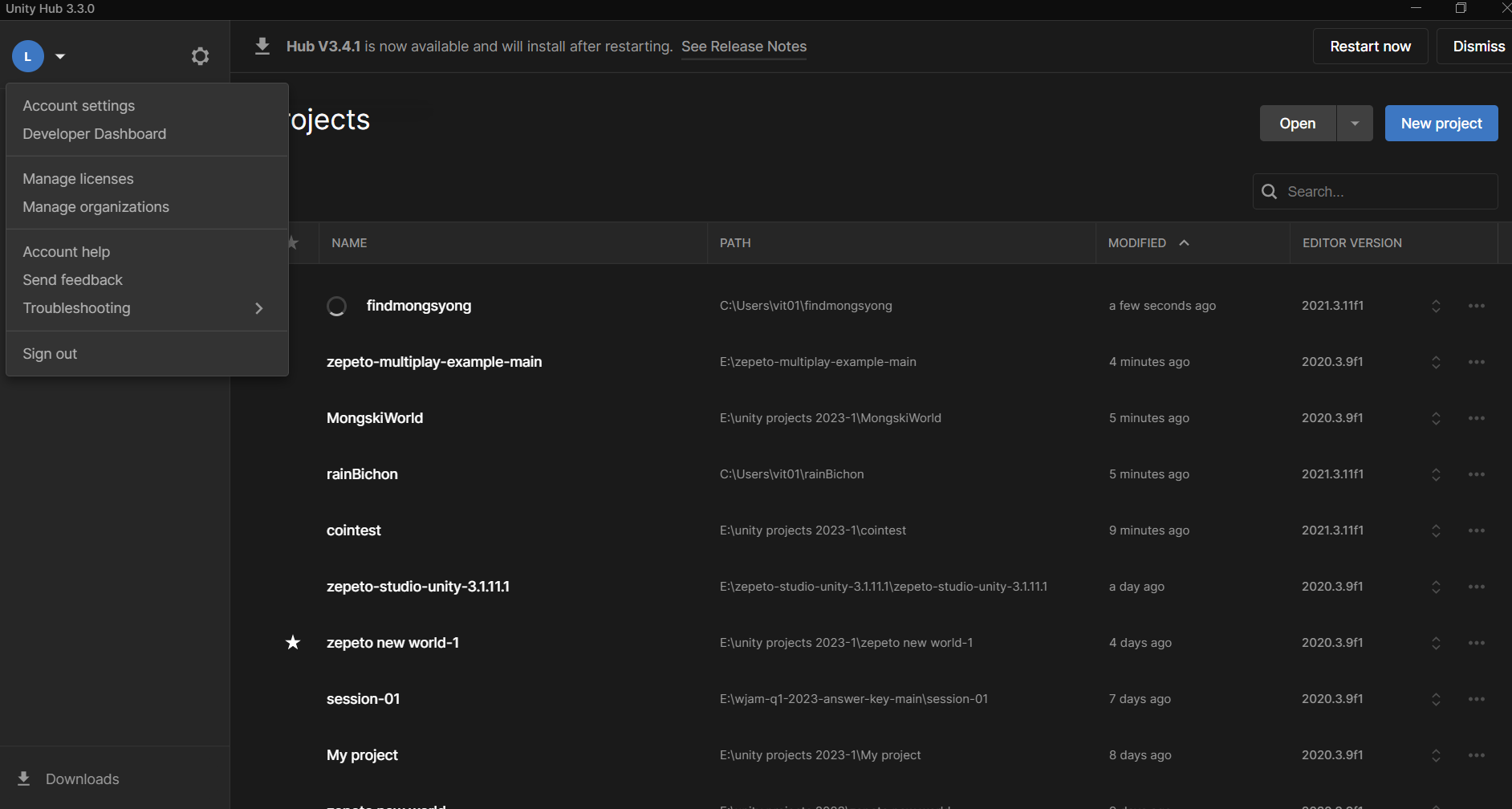1512x809 pixels.
Task: Open My project entry
Action: (362, 755)
